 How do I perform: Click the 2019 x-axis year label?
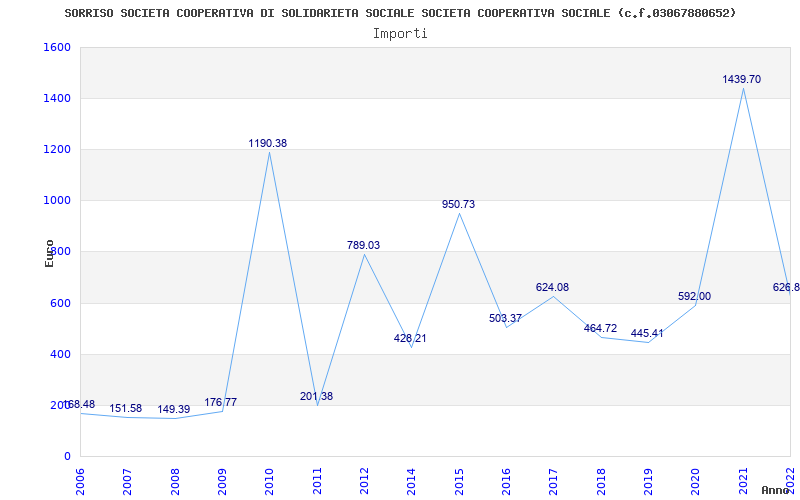click(x=648, y=481)
